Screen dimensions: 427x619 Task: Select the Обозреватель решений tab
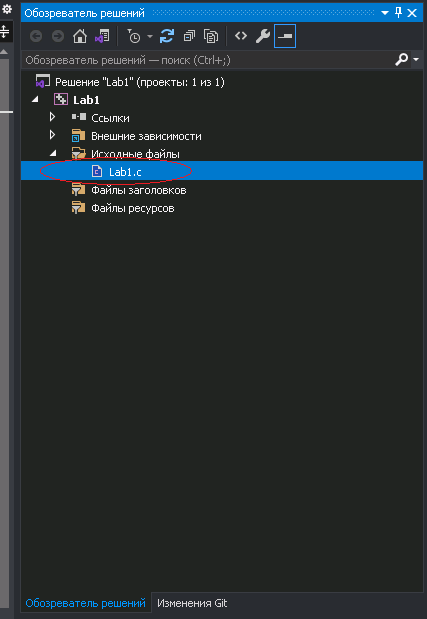point(85,603)
